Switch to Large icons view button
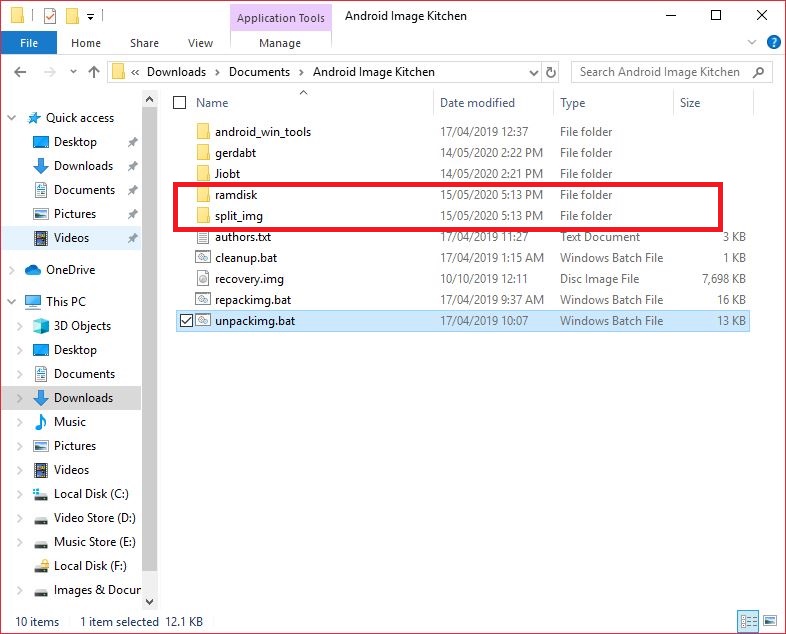This screenshot has width=786, height=634. coord(769,621)
